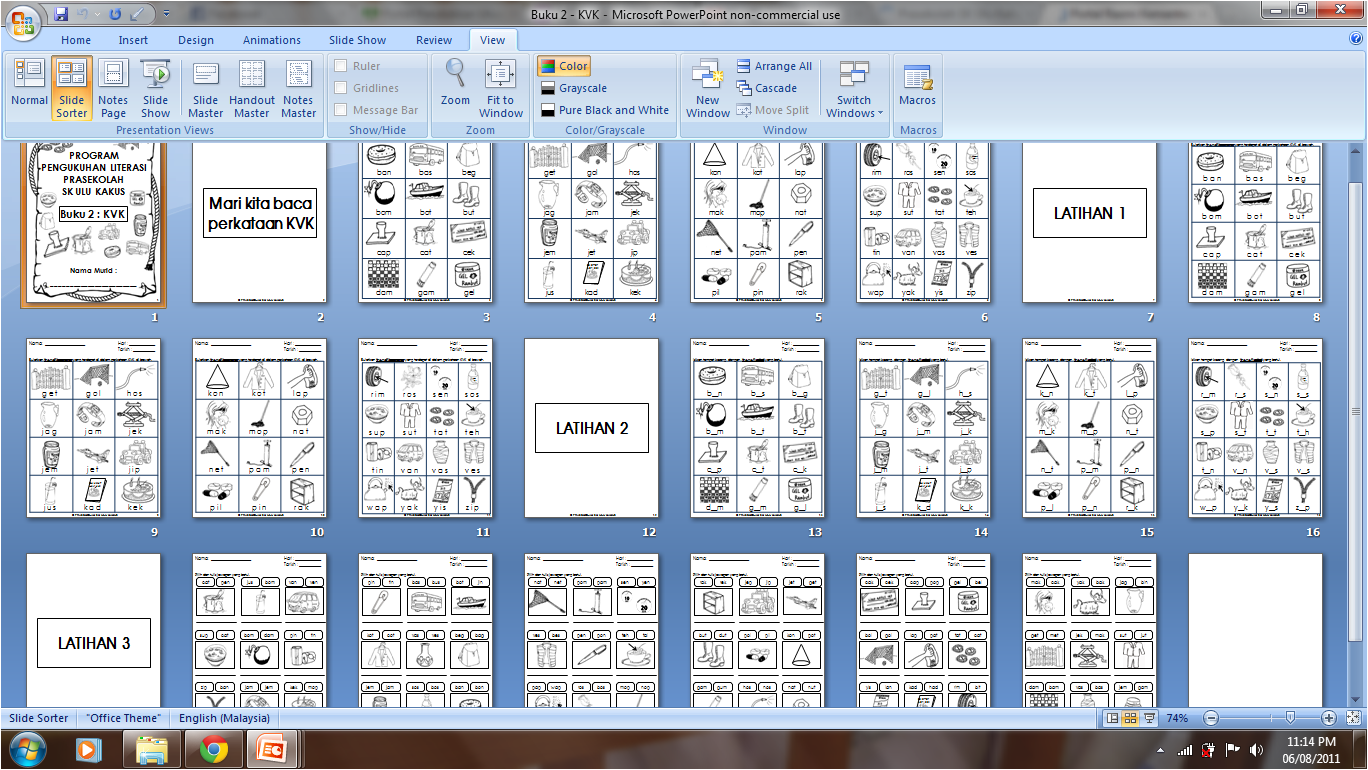Switch to Normal view from status bar
The height and width of the screenshot is (770, 1368).
1112,718
